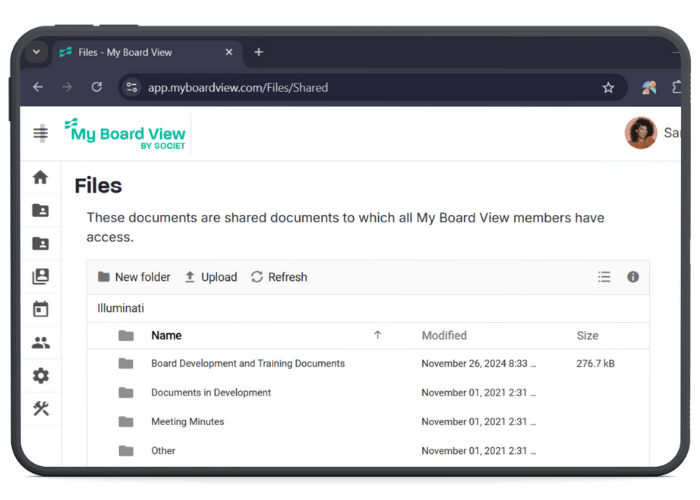700x500 pixels.
Task: Open the tools wrench-and-hammer sidebar icon
Action: [41, 408]
